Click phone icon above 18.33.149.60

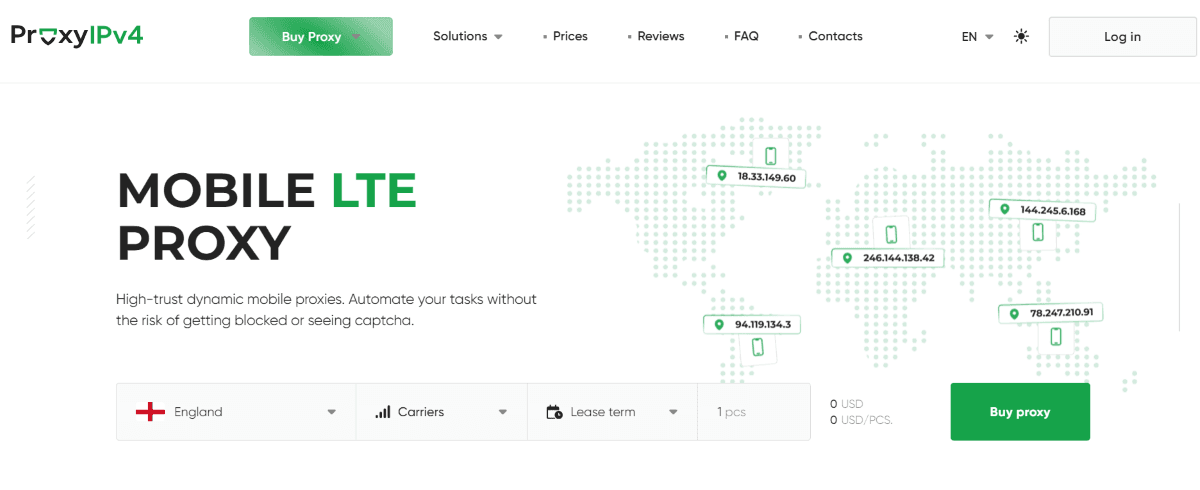coord(770,156)
